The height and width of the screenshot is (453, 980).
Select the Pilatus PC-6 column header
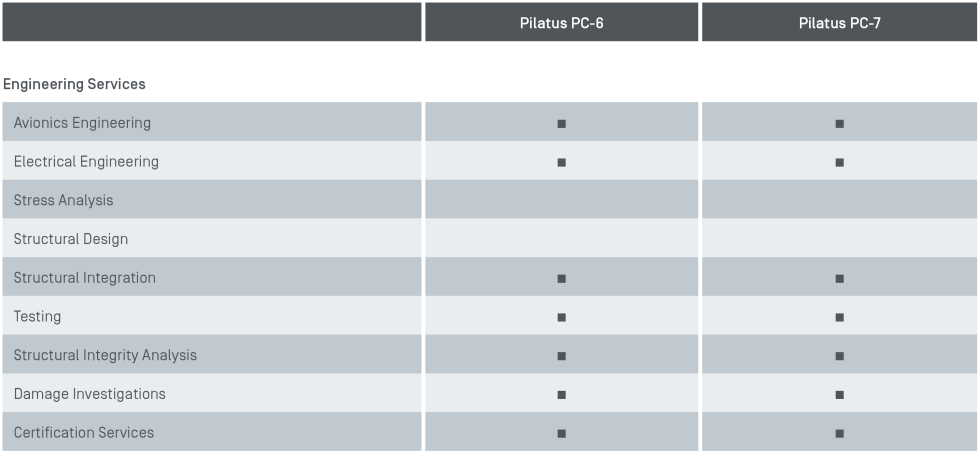tap(561, 23)
